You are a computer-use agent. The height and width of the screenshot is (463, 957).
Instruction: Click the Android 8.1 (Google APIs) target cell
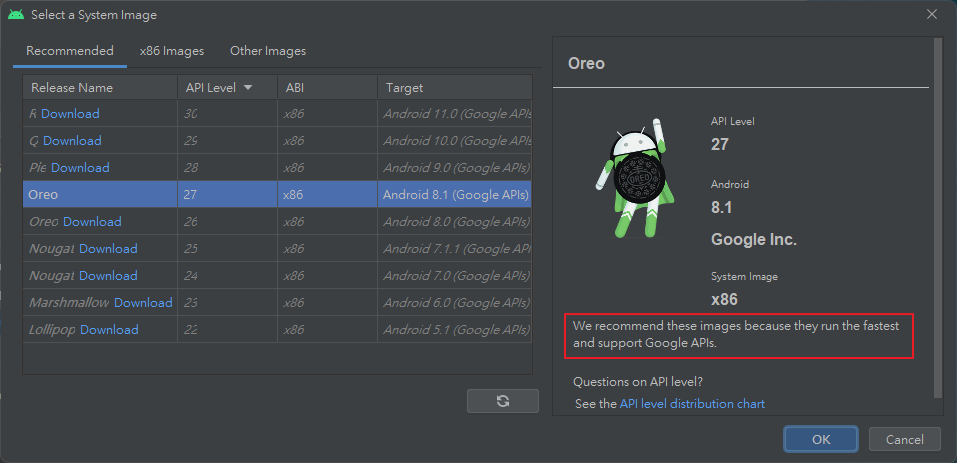pyautogui.click(x=456, y=195)
